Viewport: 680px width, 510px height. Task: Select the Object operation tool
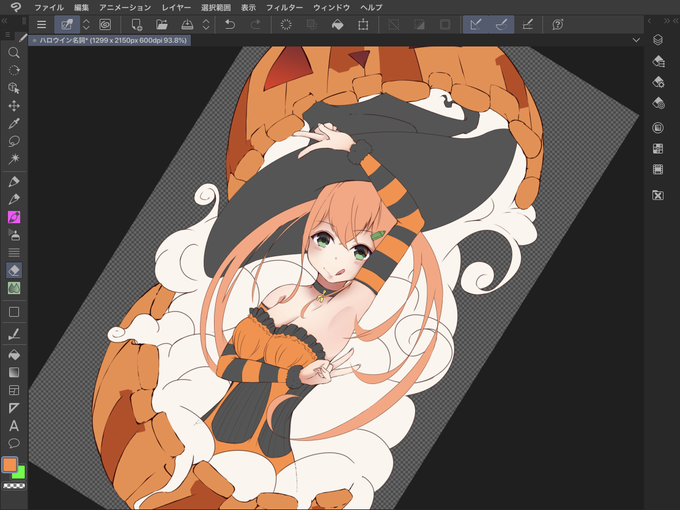(x=14, y=88)
